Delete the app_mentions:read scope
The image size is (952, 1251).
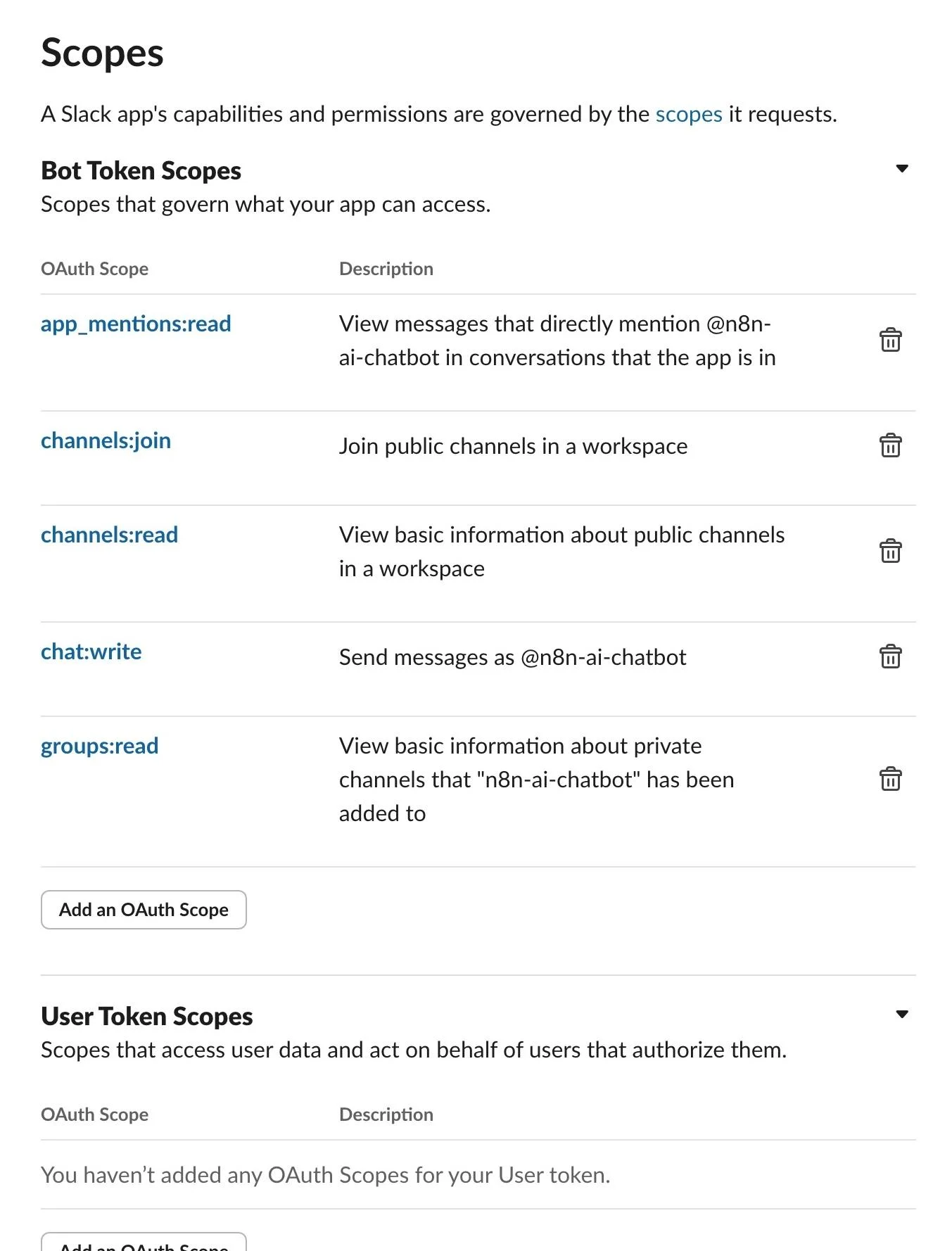(890, 340)
